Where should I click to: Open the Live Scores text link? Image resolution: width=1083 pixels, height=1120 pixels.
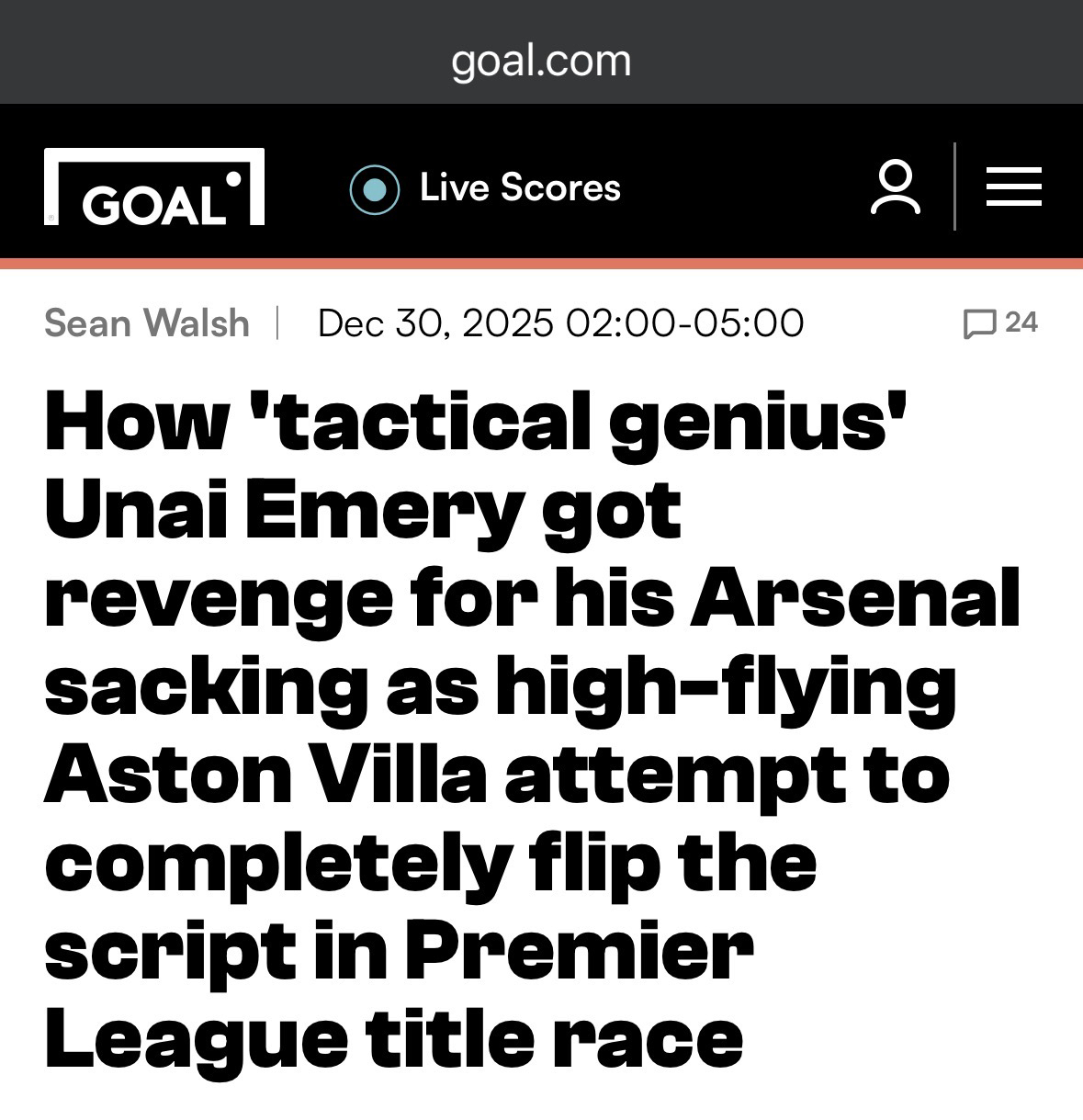tap(520, 188)
